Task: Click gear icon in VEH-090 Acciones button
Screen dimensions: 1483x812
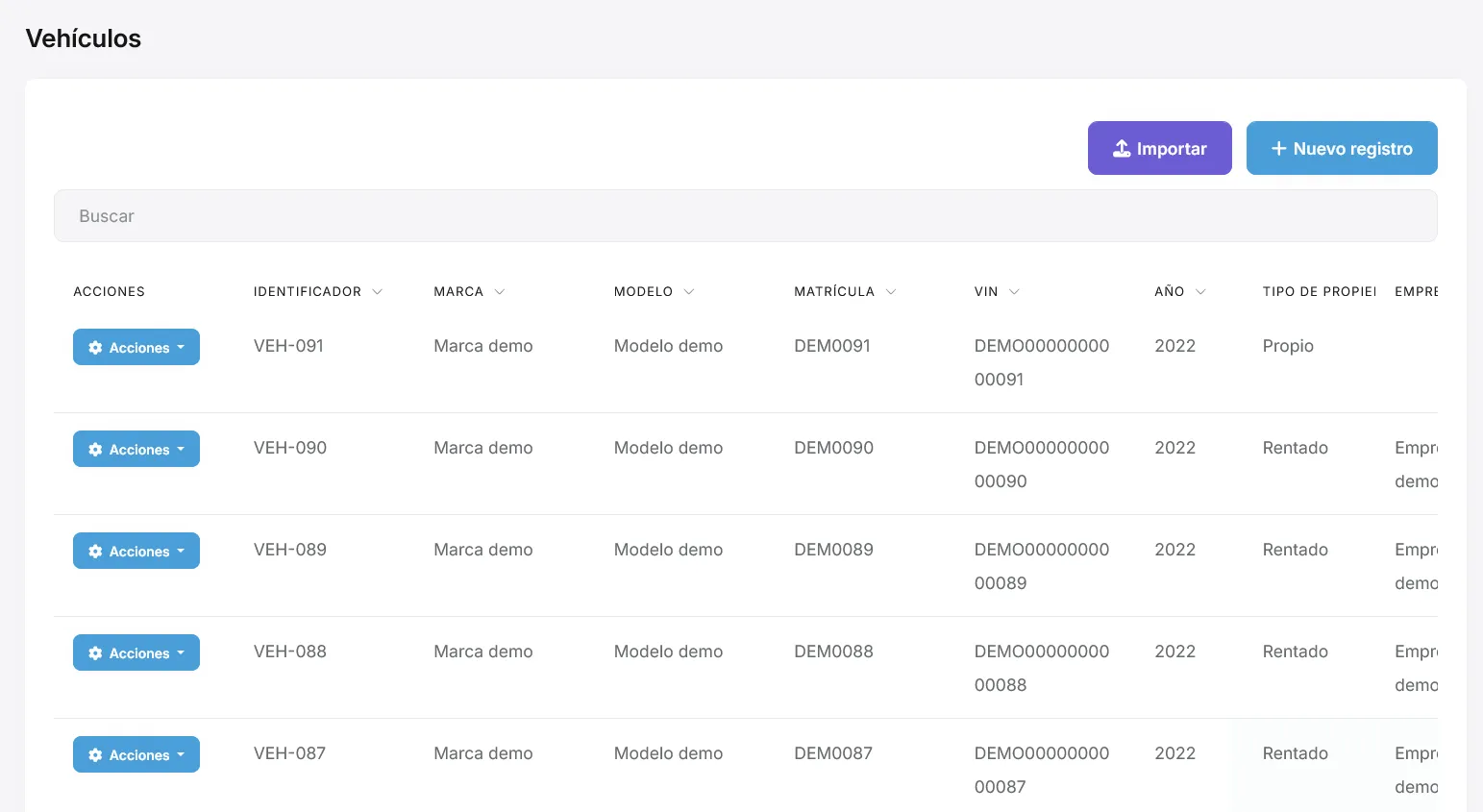Action: [x=95, y=450]
